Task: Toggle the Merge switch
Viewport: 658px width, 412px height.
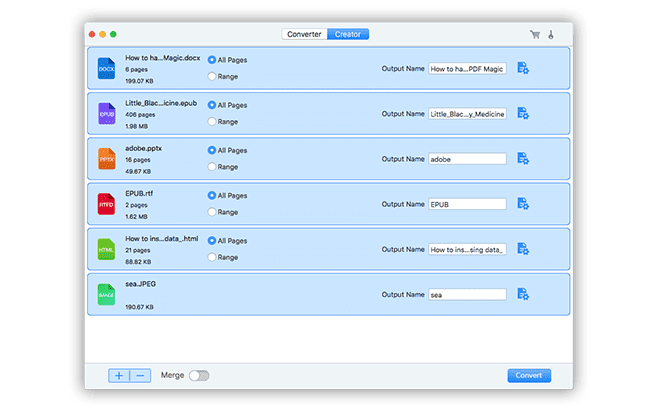Action: [x=199, y=375]
